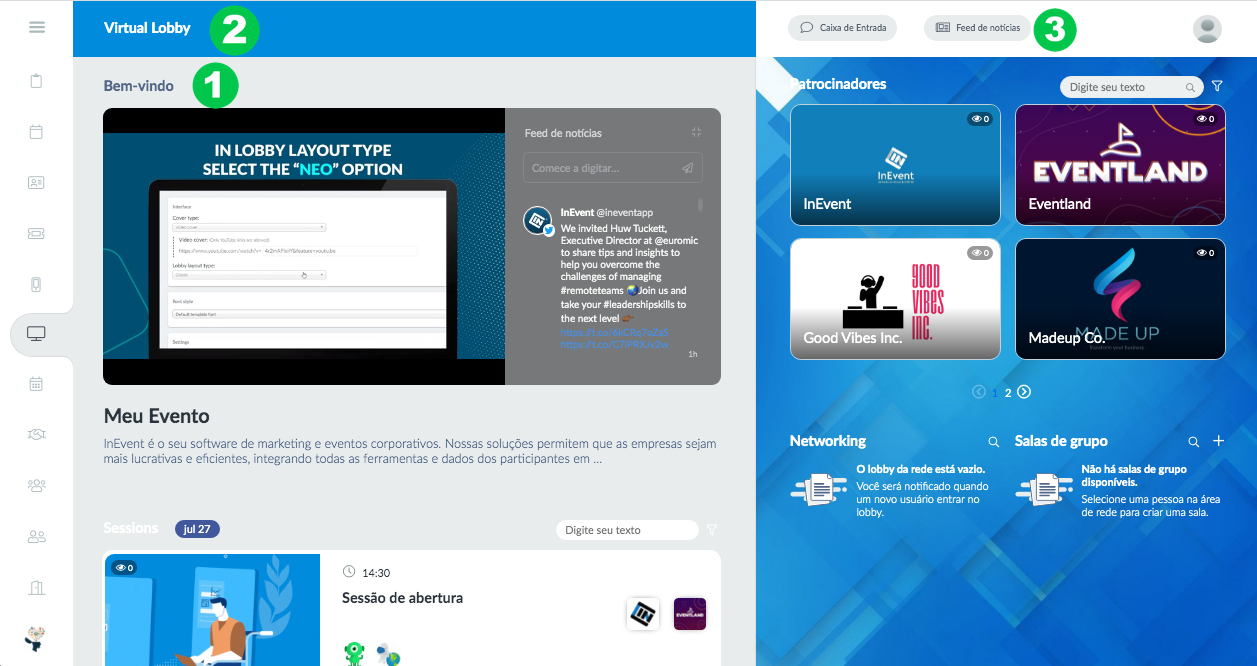Click the Good Vibes card views eye badge
This screenshot has width=1257, height=666.
pyautogui.click(x=980, y=253)
